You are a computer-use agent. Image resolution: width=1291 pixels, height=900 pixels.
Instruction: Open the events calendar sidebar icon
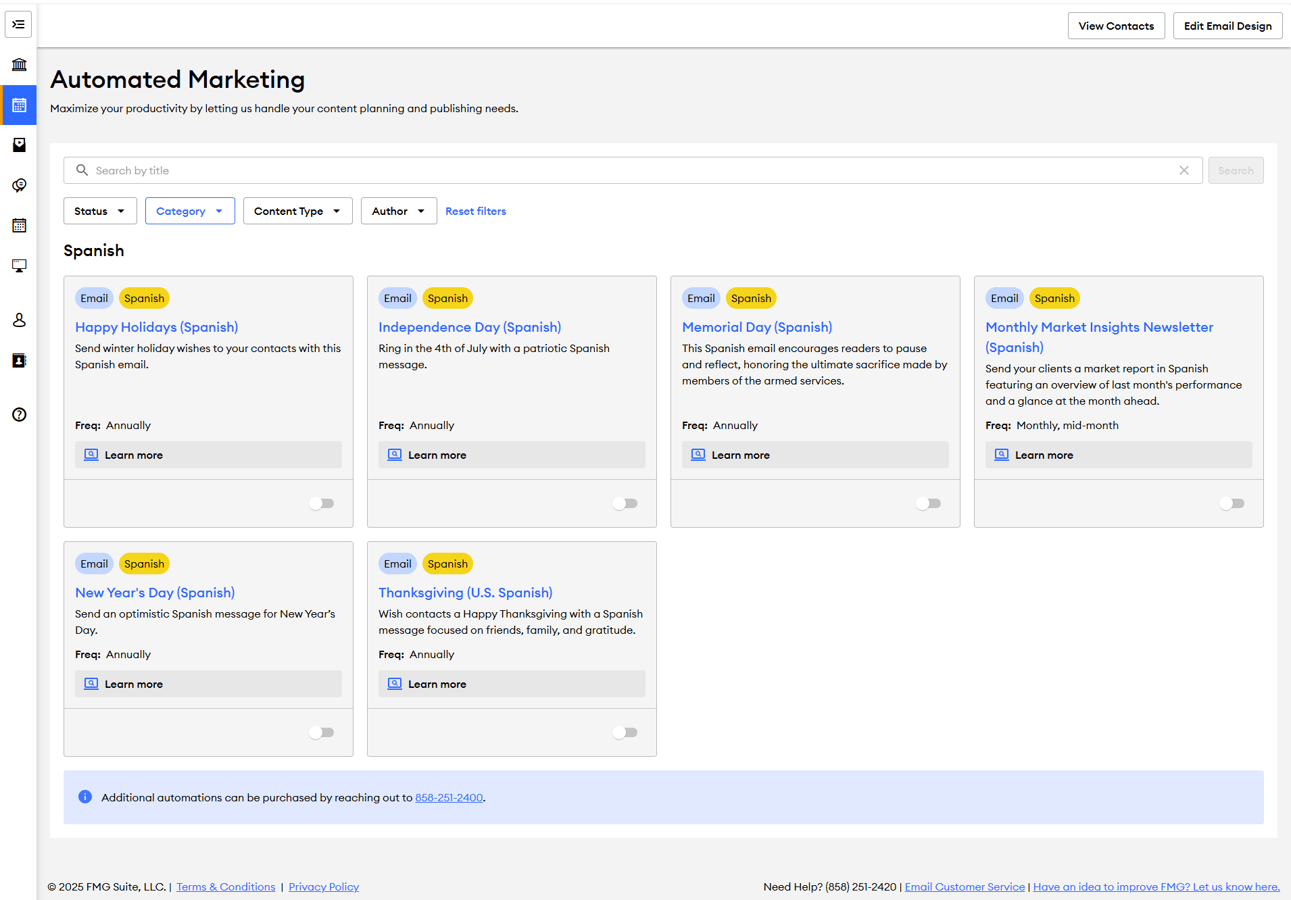pyautogui.click(x=18, y=225)
